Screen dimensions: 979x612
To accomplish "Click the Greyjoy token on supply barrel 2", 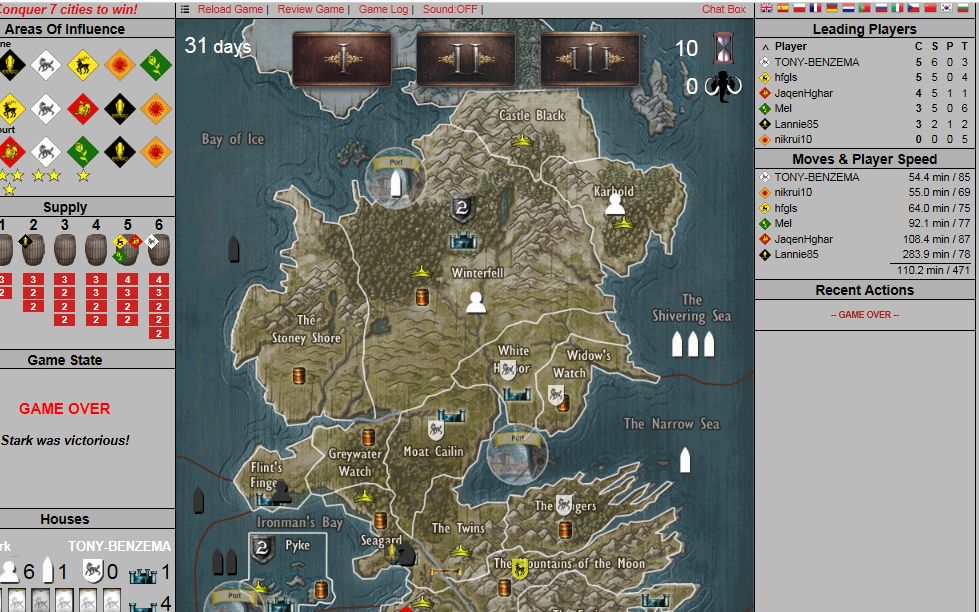I will tap(25, 240).
